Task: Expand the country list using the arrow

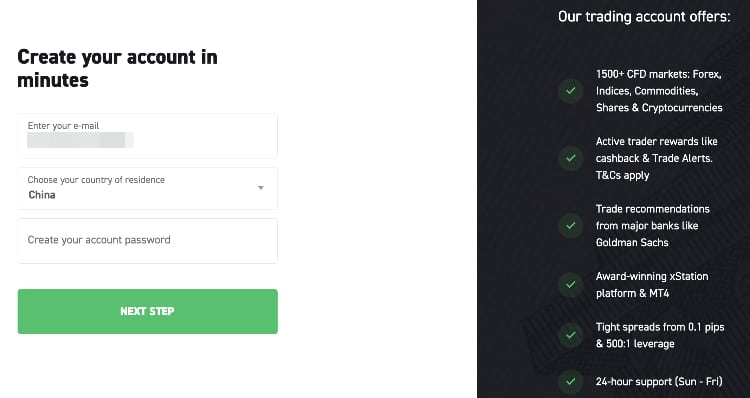Action: coord(261,188)
